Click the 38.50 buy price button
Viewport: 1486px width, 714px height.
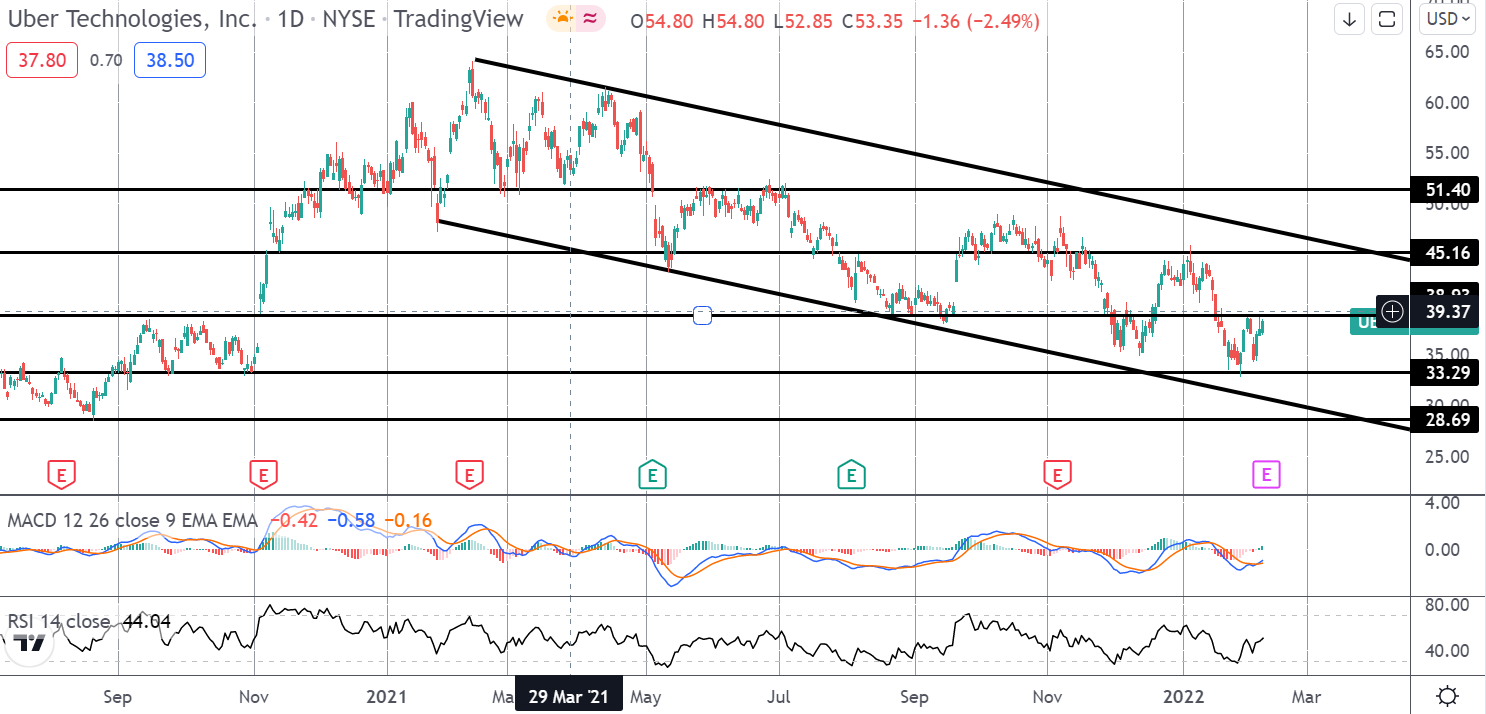[x=171, y=61]
